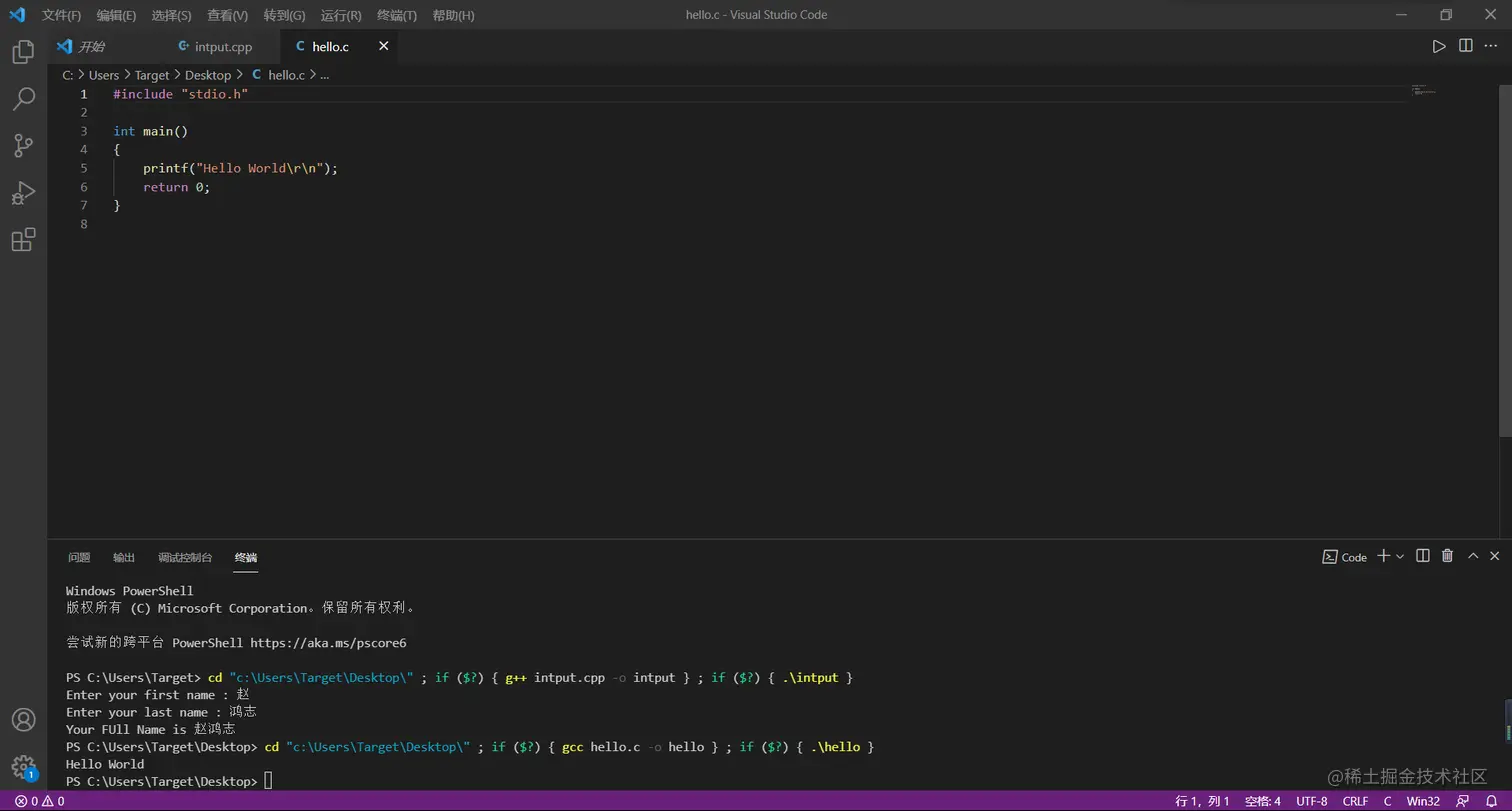Close the hello.c tab

click(x=383, y=46)
